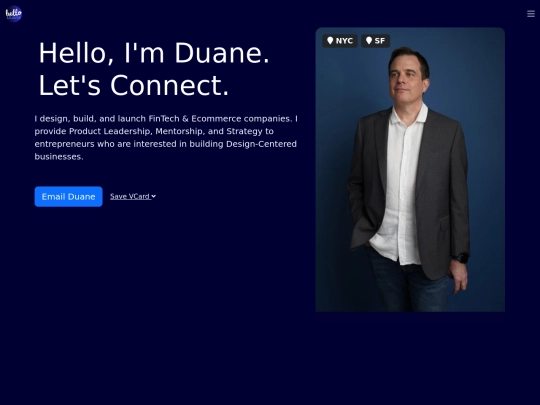540x405 pixels.
Task: Open the Save VCard link
Action: tap(130, 196)
